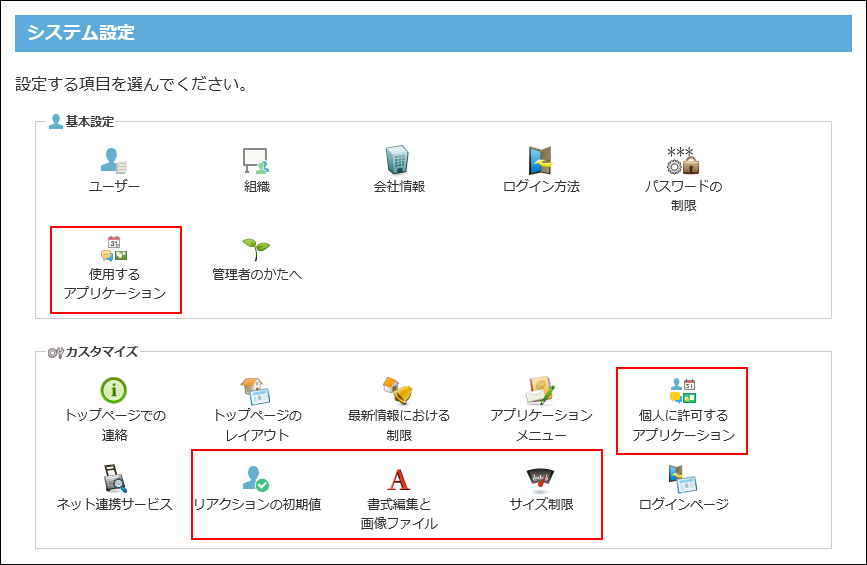This screenshot has height=565, width=867.
Task: Open the パスワードの制限 text link
Action: 683,196
